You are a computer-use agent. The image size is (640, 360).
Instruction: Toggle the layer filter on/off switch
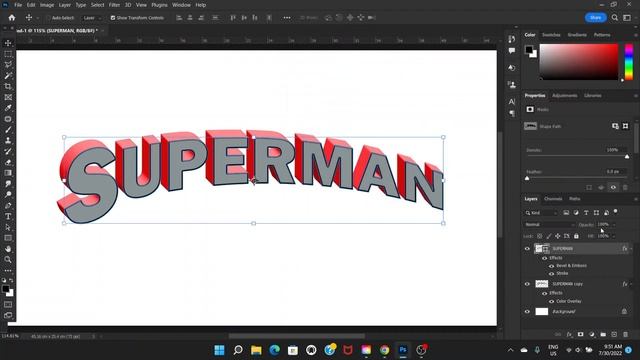click(x=616, y=211)
